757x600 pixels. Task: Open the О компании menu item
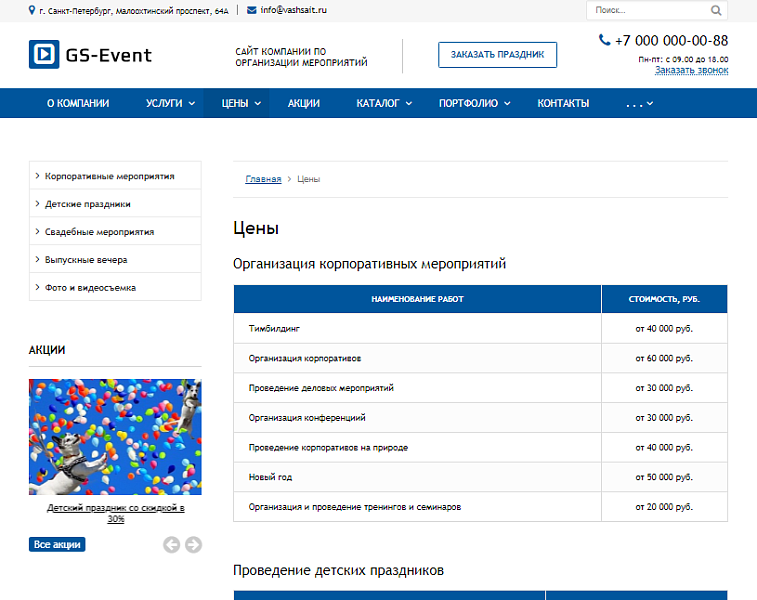coord(78,103)
